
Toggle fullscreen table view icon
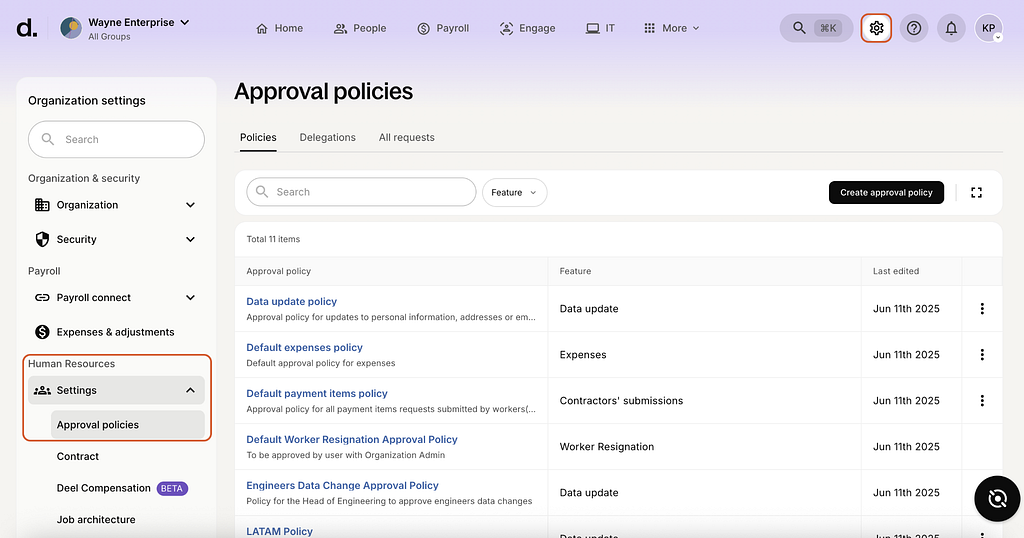(976, 193)
